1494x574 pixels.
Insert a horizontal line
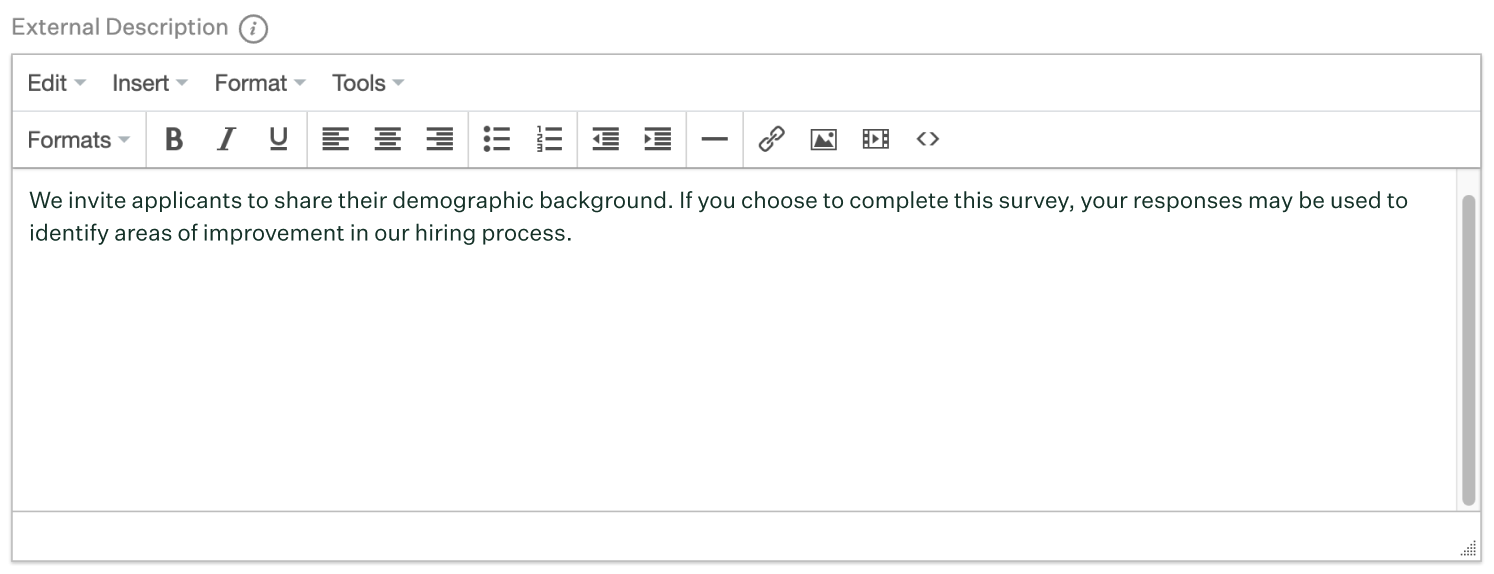pos(714,140)
